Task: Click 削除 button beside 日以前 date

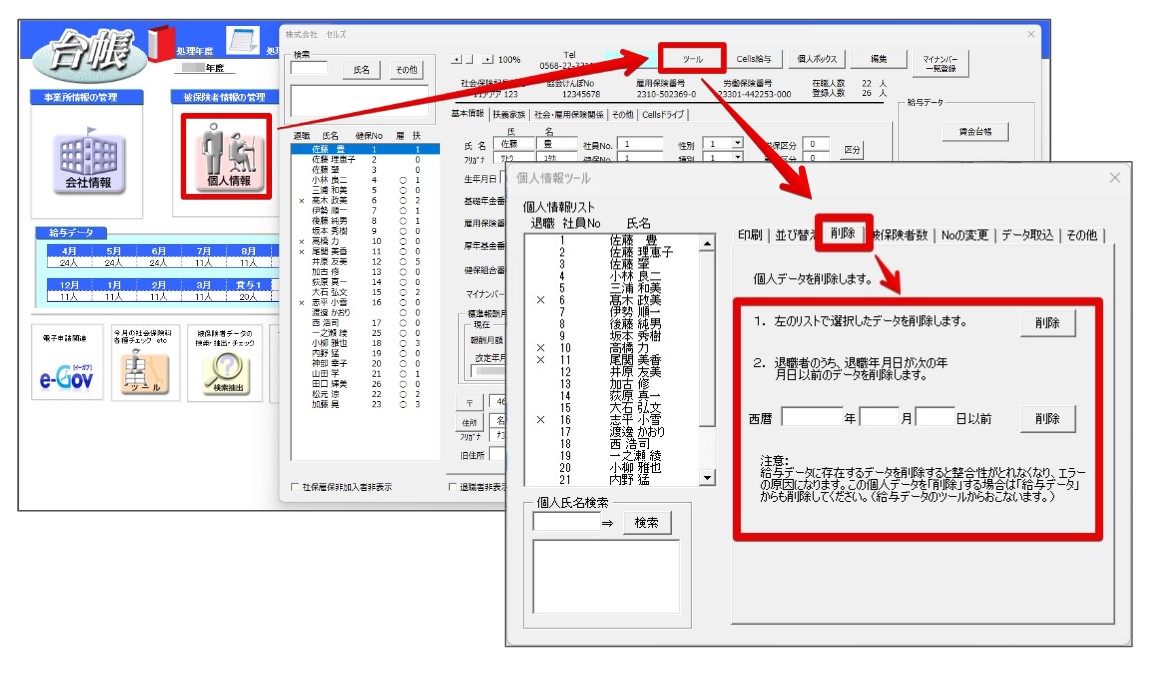Action: pyautogui.click(x=1047, y=418)
